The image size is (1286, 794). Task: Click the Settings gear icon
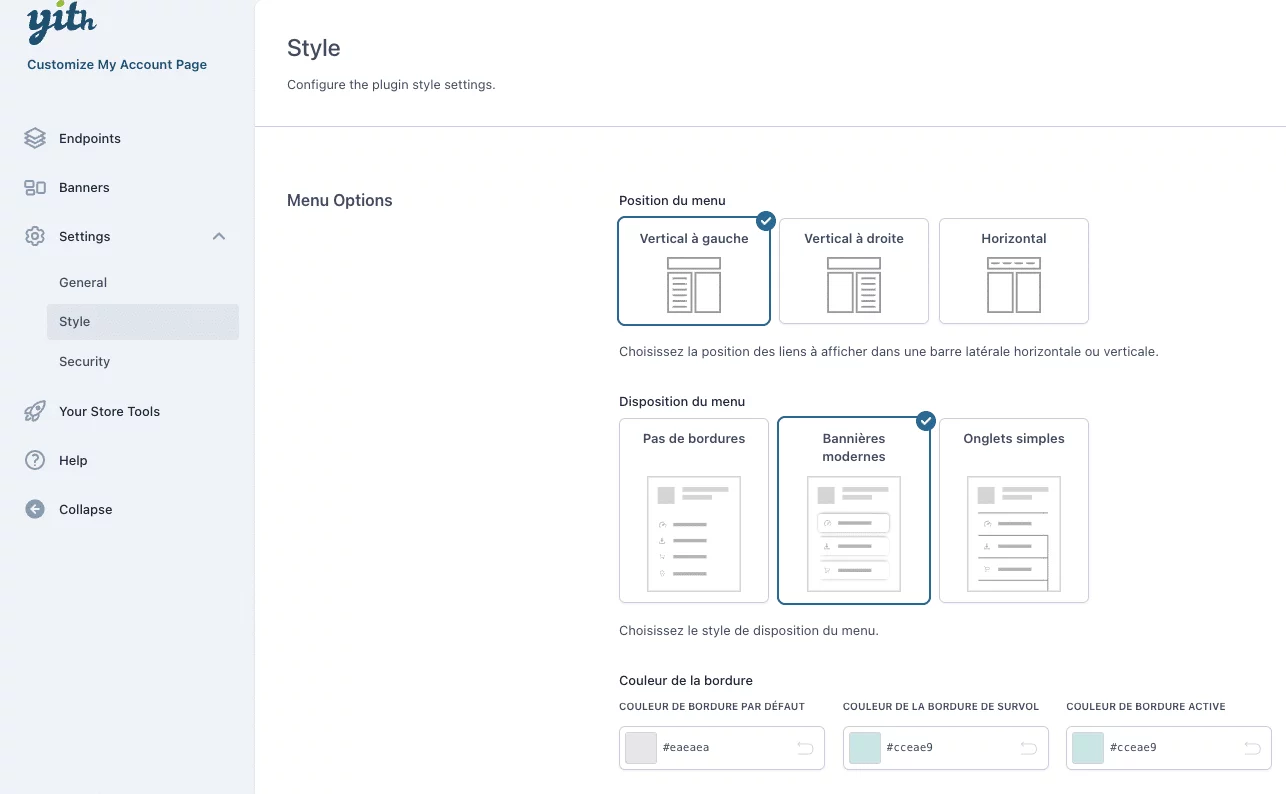point(34,236)
